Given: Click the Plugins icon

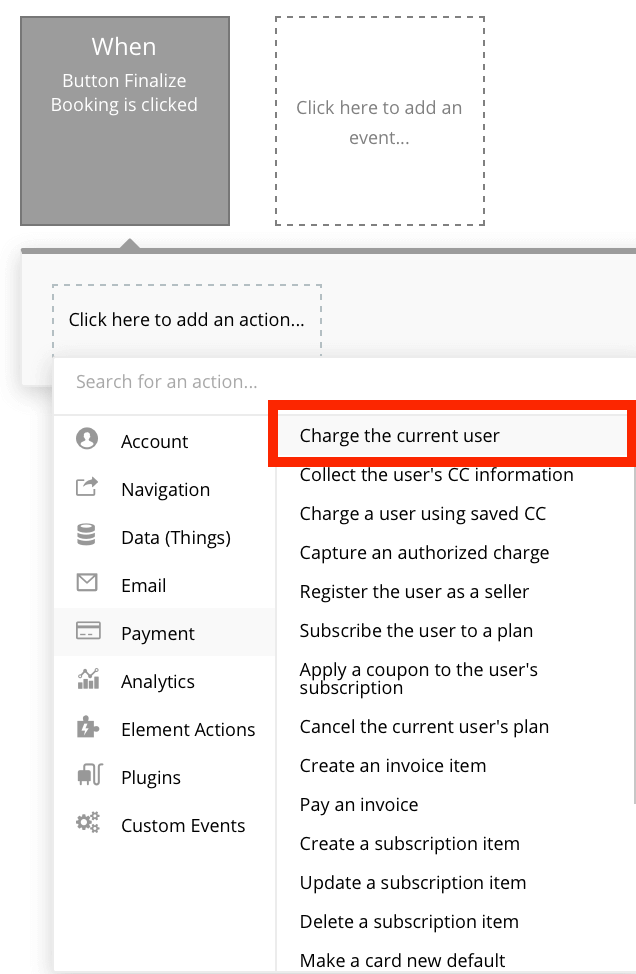Looking at the screenshot, I should coord(87,776).
